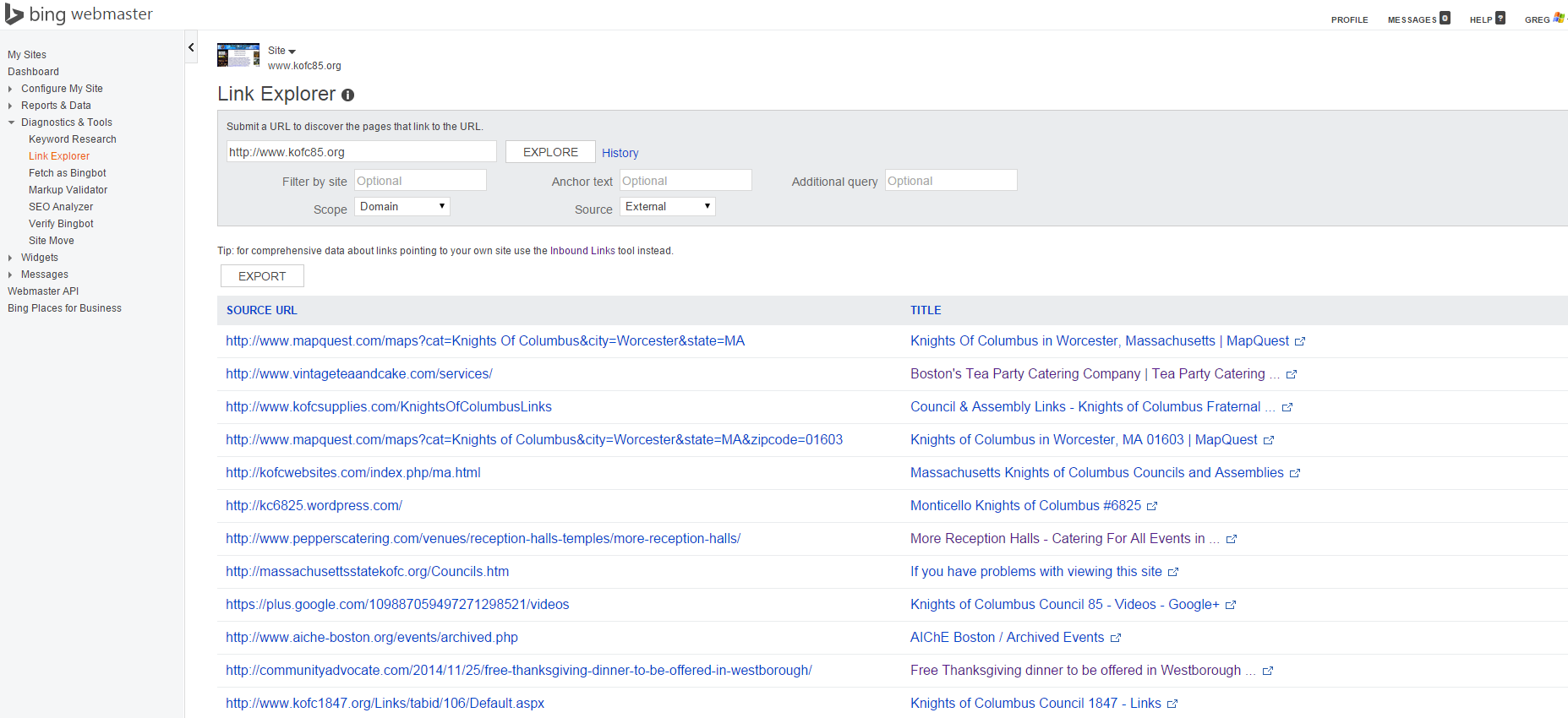Image resolution: width=1568 pixels, height=718 pixels.
Task: Open the Inbound Links tool link
Action: click(582, 251)
